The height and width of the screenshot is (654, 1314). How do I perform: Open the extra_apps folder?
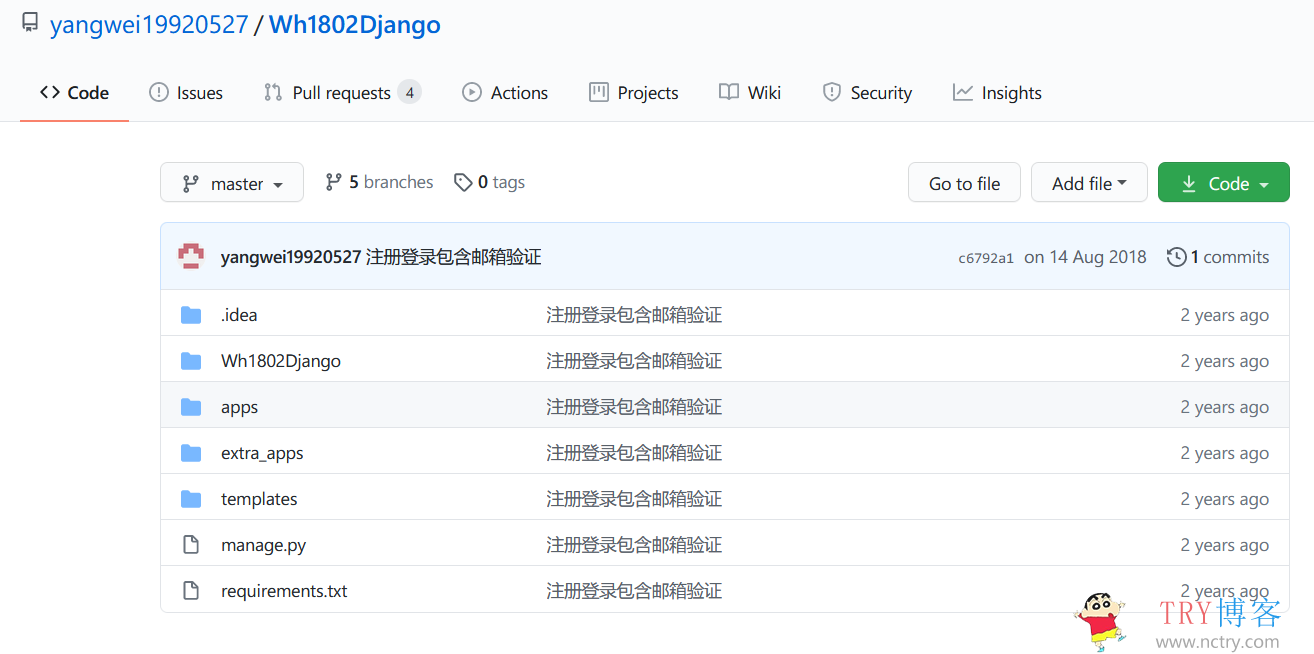point(262,453)
